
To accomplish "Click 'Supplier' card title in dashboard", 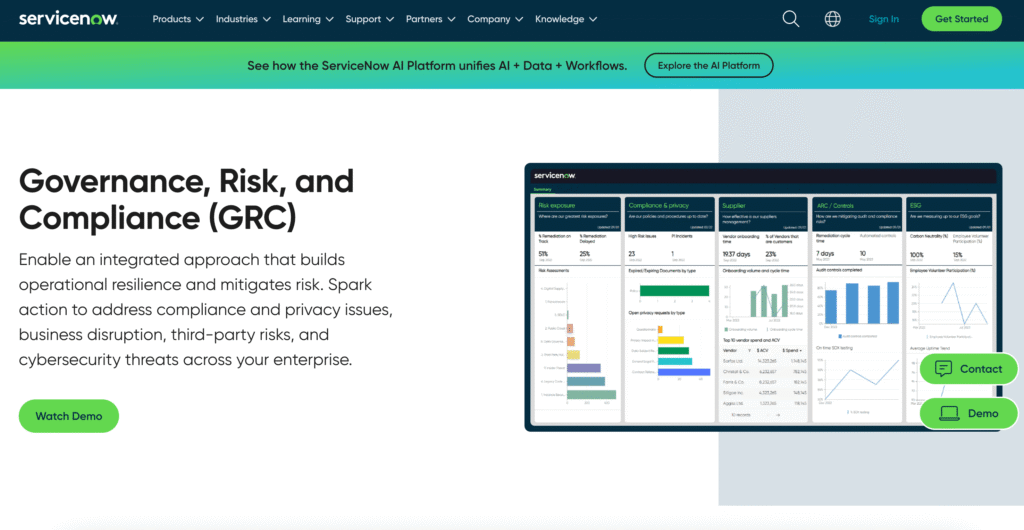I will pyautogui.click(x=733, y=205).
